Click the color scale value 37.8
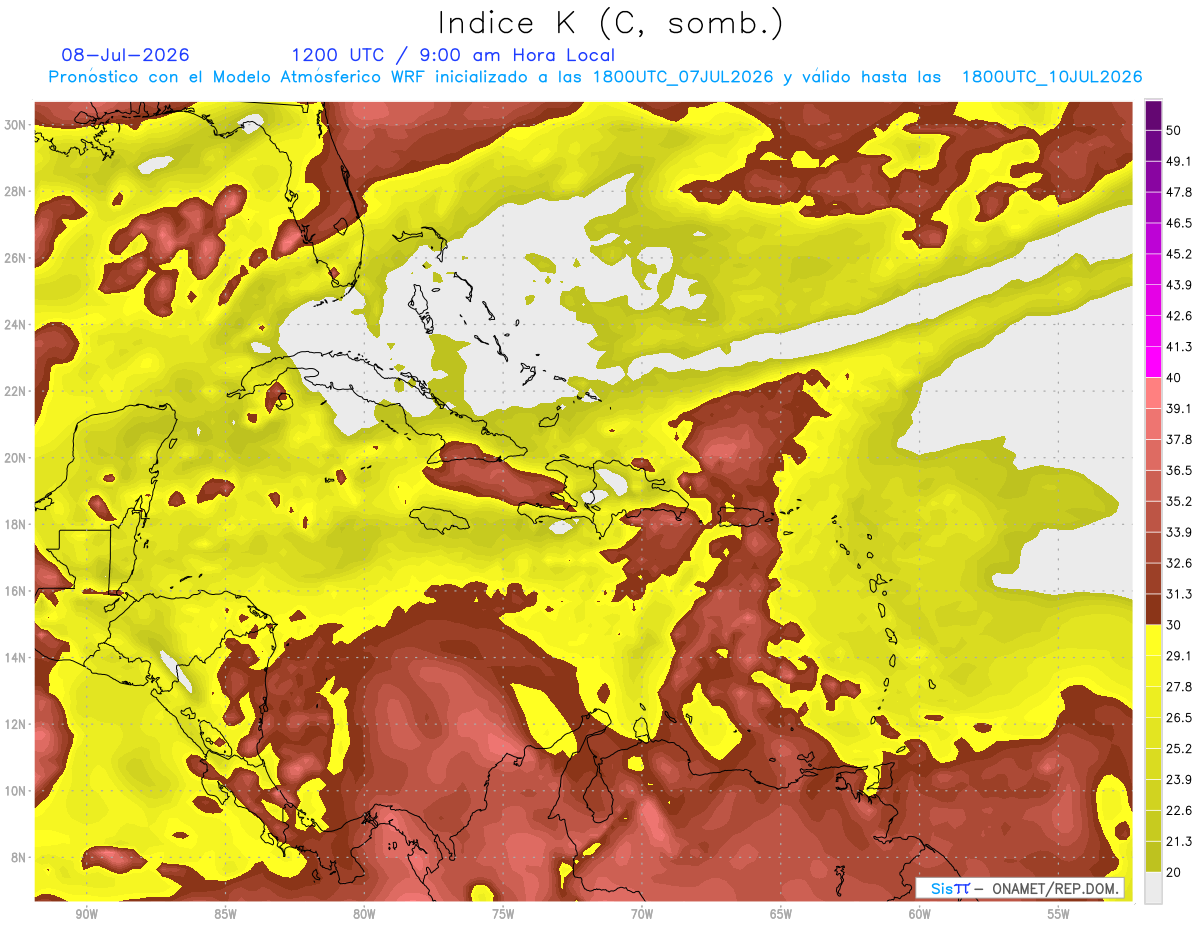 [x=1178, y=439]
